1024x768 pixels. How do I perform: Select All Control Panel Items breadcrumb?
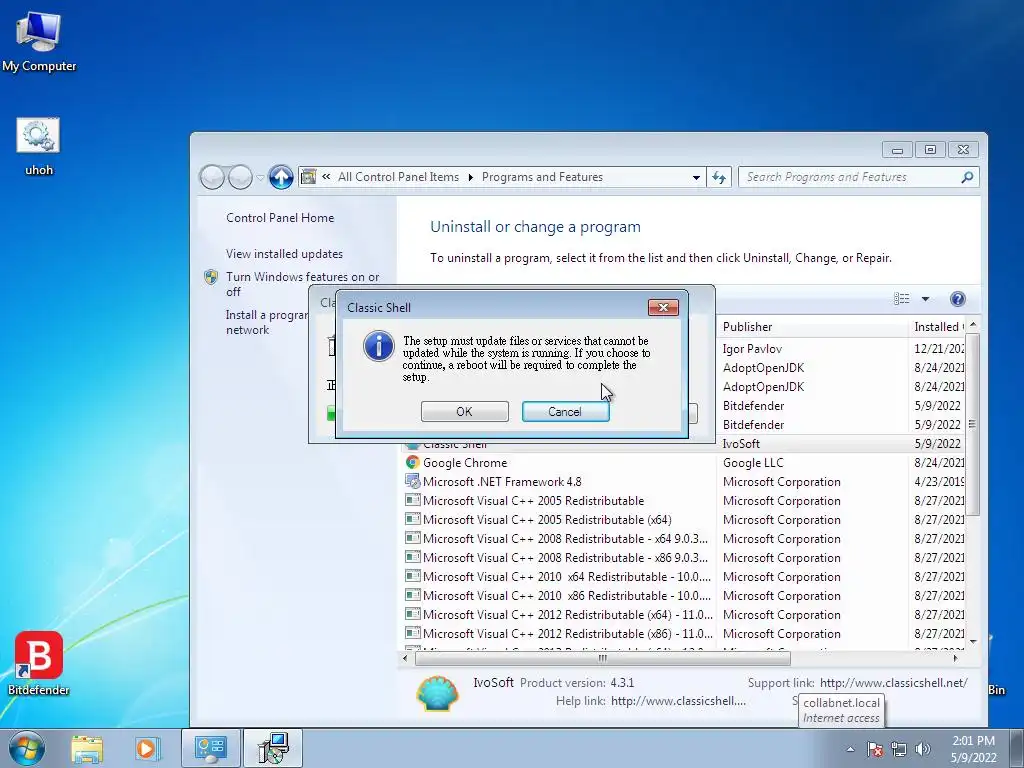click(x=398, y=177)
